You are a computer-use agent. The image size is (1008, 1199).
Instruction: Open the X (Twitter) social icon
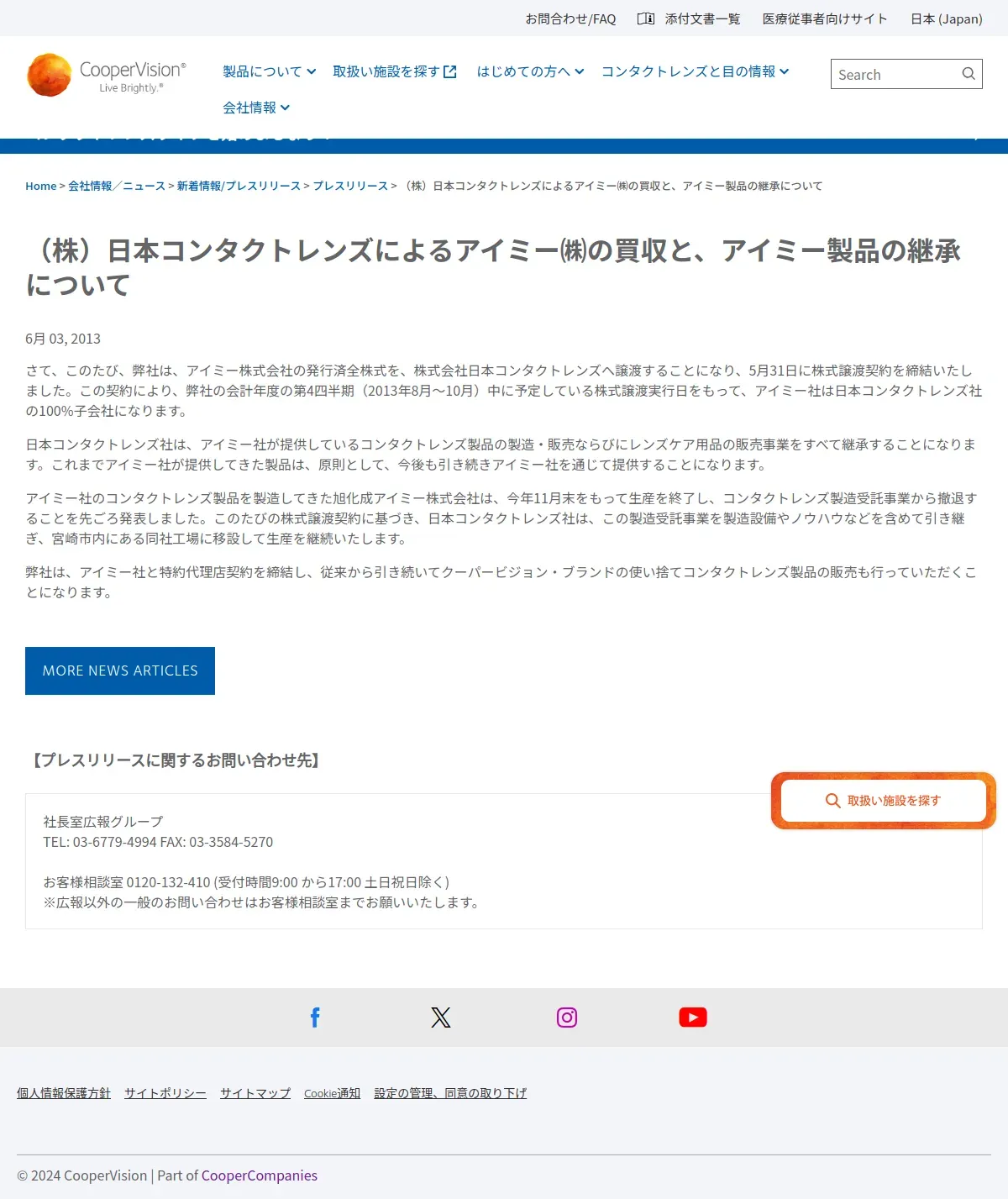coord(441,1018)
